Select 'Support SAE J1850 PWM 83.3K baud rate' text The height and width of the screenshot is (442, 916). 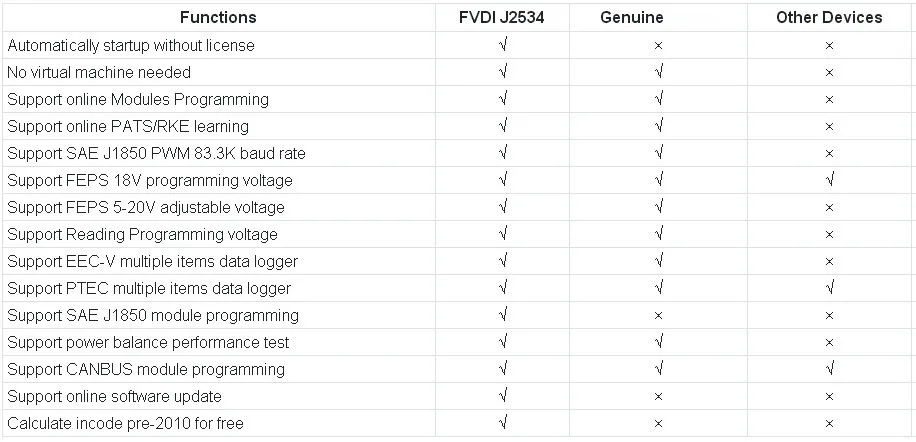pos(156,154)
